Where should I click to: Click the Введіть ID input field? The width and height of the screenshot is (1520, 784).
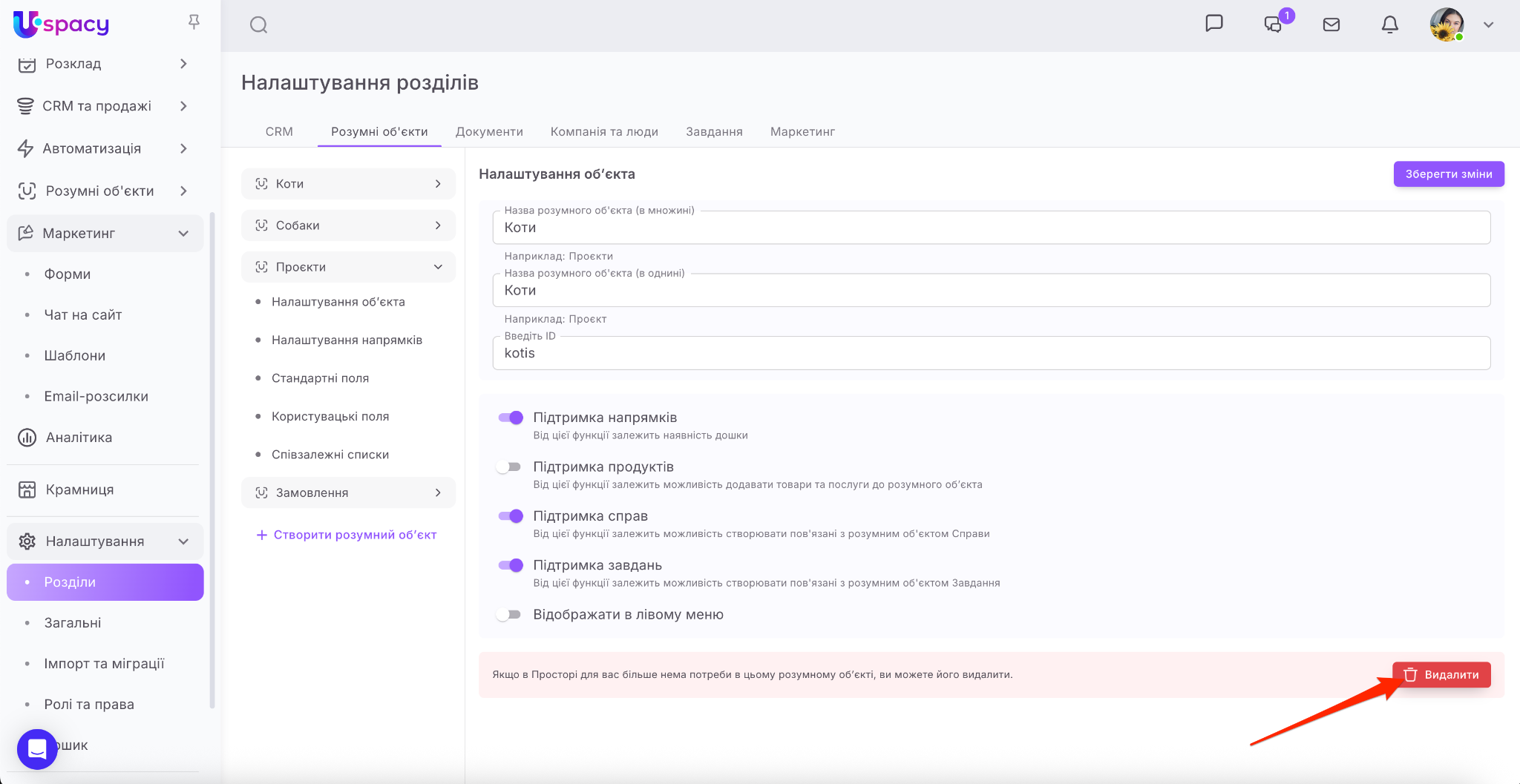coord(991,354)
